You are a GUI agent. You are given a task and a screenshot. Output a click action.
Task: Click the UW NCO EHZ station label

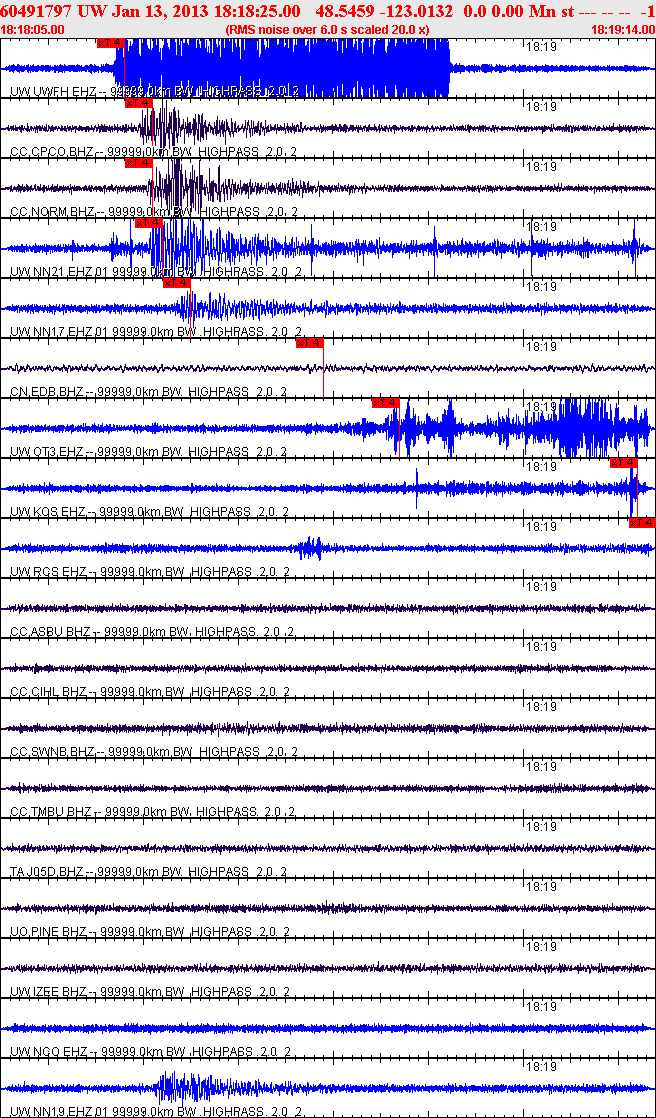150,1052
